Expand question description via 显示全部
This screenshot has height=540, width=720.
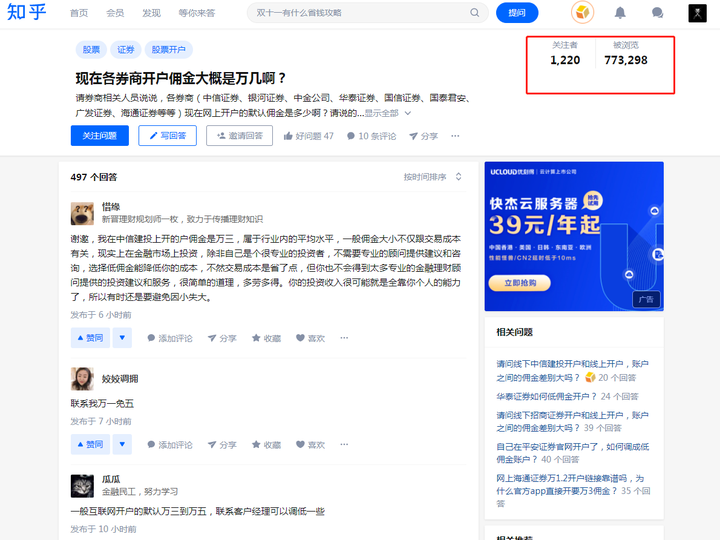click(387, 113)
